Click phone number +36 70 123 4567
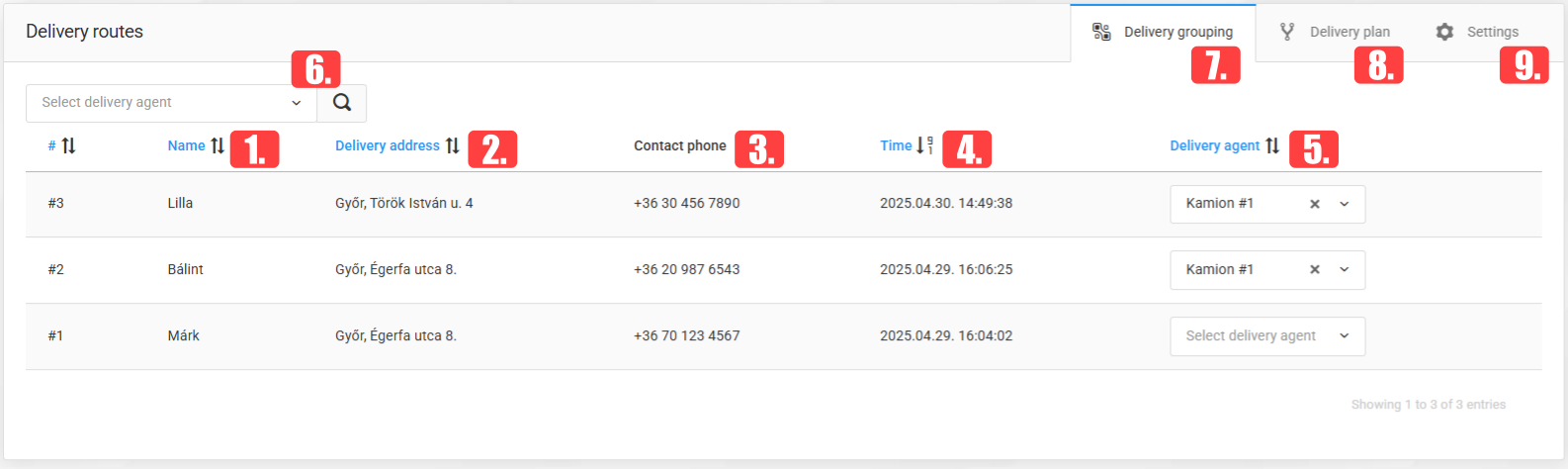Screen dimensions: 1568x469 (x=687, y=335)
